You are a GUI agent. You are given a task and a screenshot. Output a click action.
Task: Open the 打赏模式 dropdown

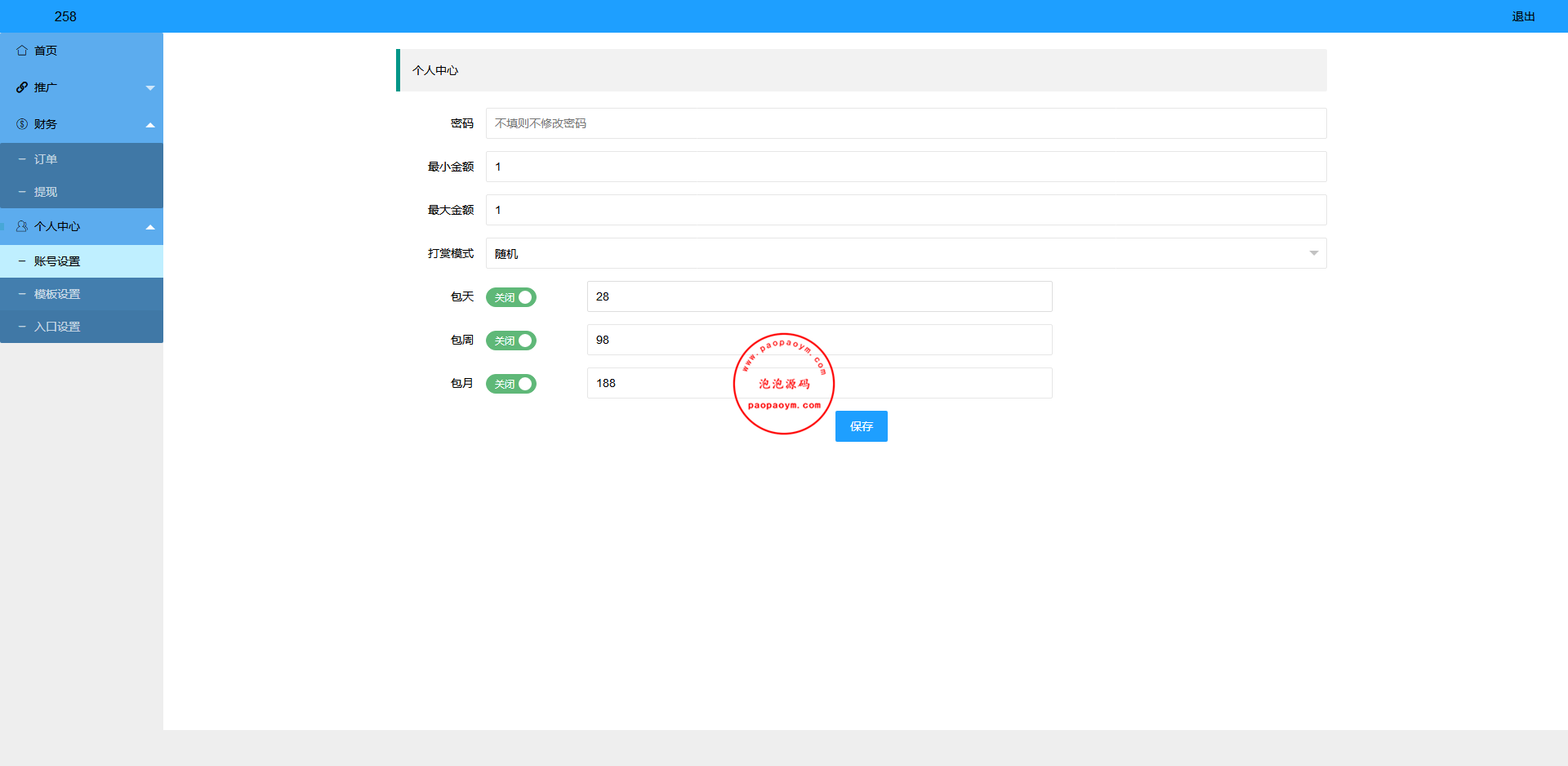(905, 253)
